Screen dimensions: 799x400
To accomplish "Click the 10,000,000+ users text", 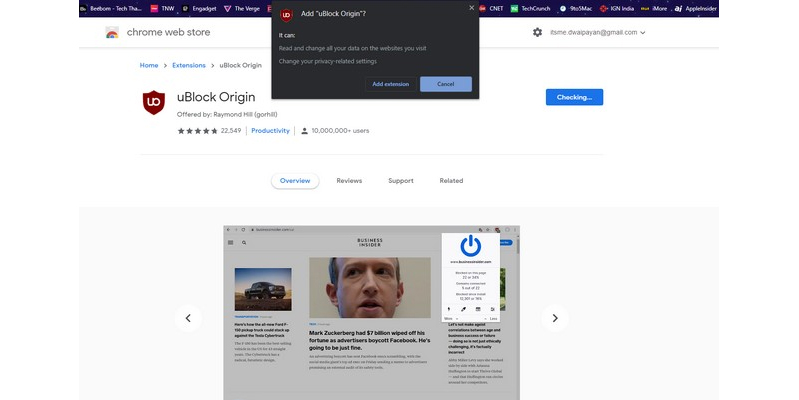I will (x=340, y=131).
